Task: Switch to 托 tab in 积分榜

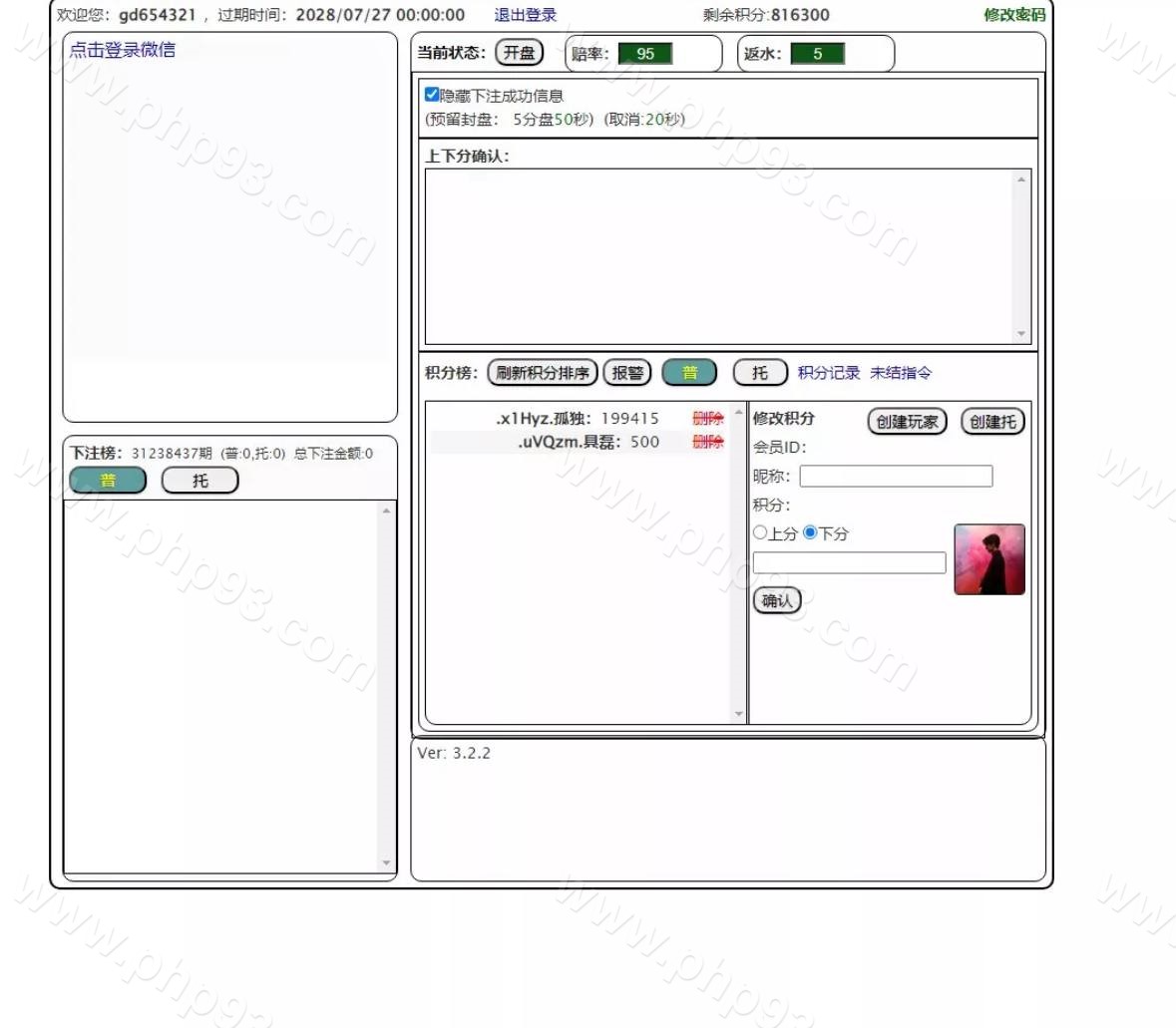Action: click(760, 373)
